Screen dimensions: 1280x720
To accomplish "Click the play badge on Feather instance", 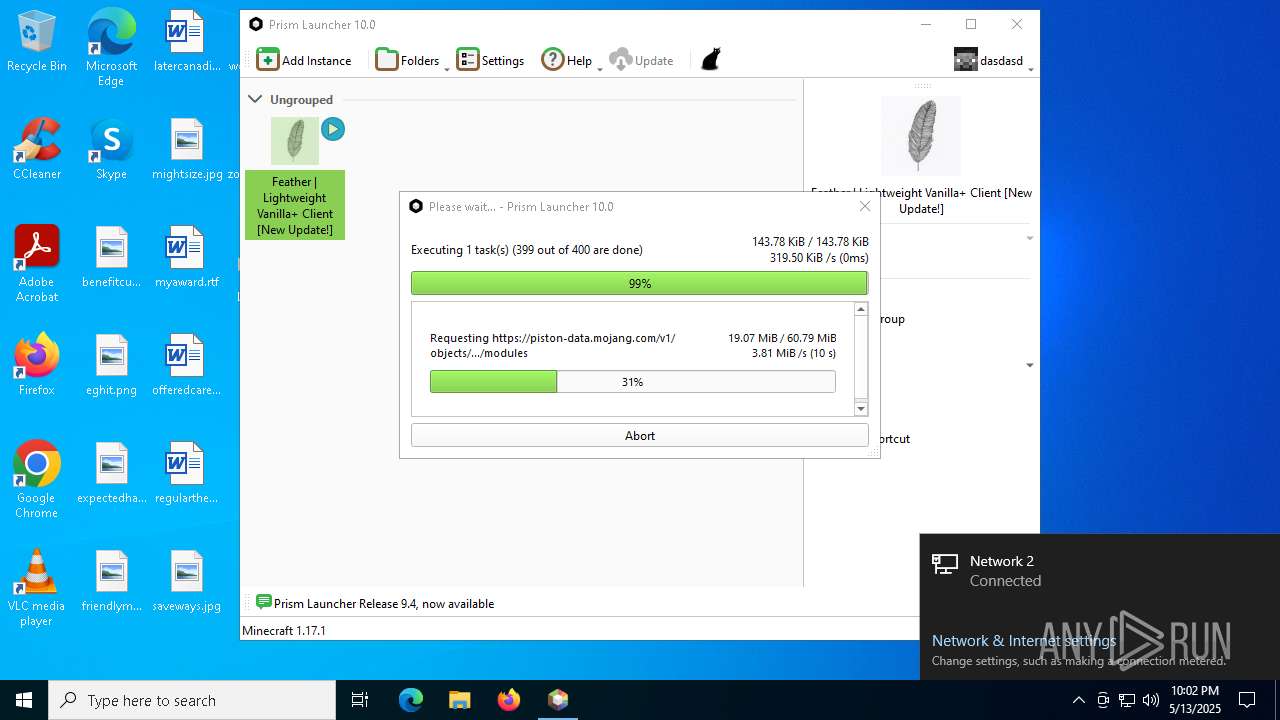I will coord(333,129).
